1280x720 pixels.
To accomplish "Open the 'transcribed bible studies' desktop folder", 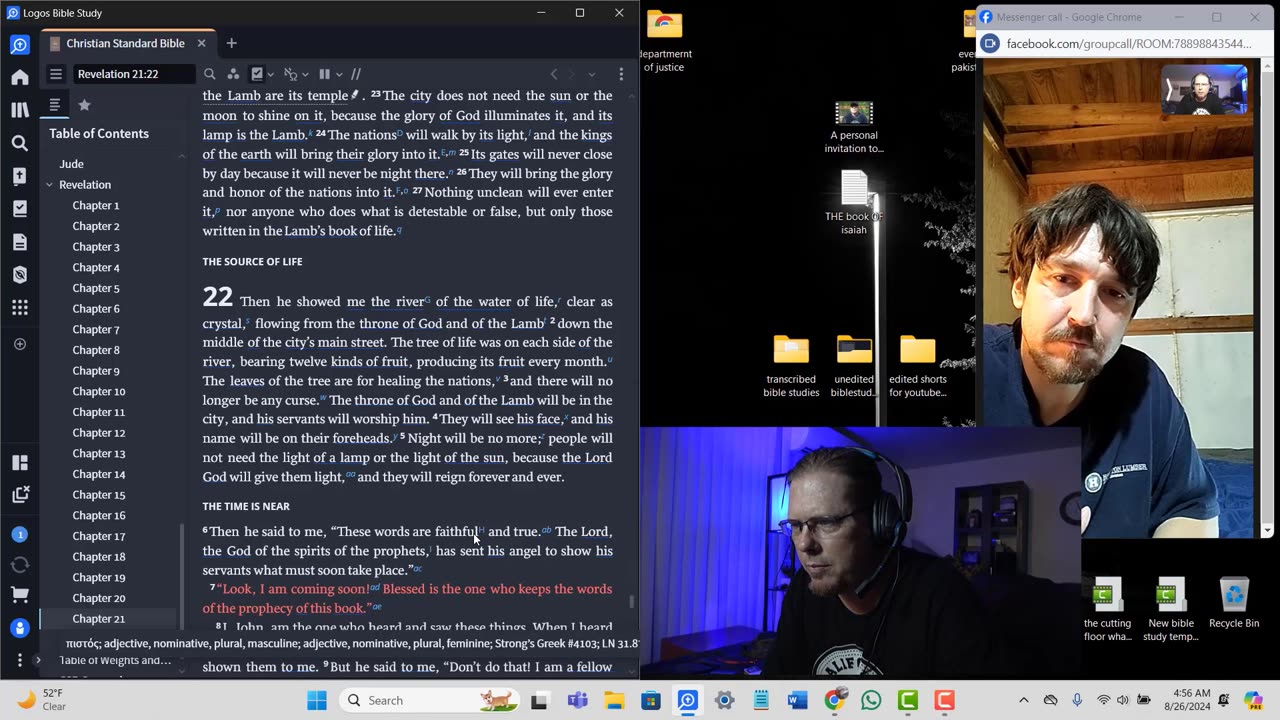I will [791, 366].
